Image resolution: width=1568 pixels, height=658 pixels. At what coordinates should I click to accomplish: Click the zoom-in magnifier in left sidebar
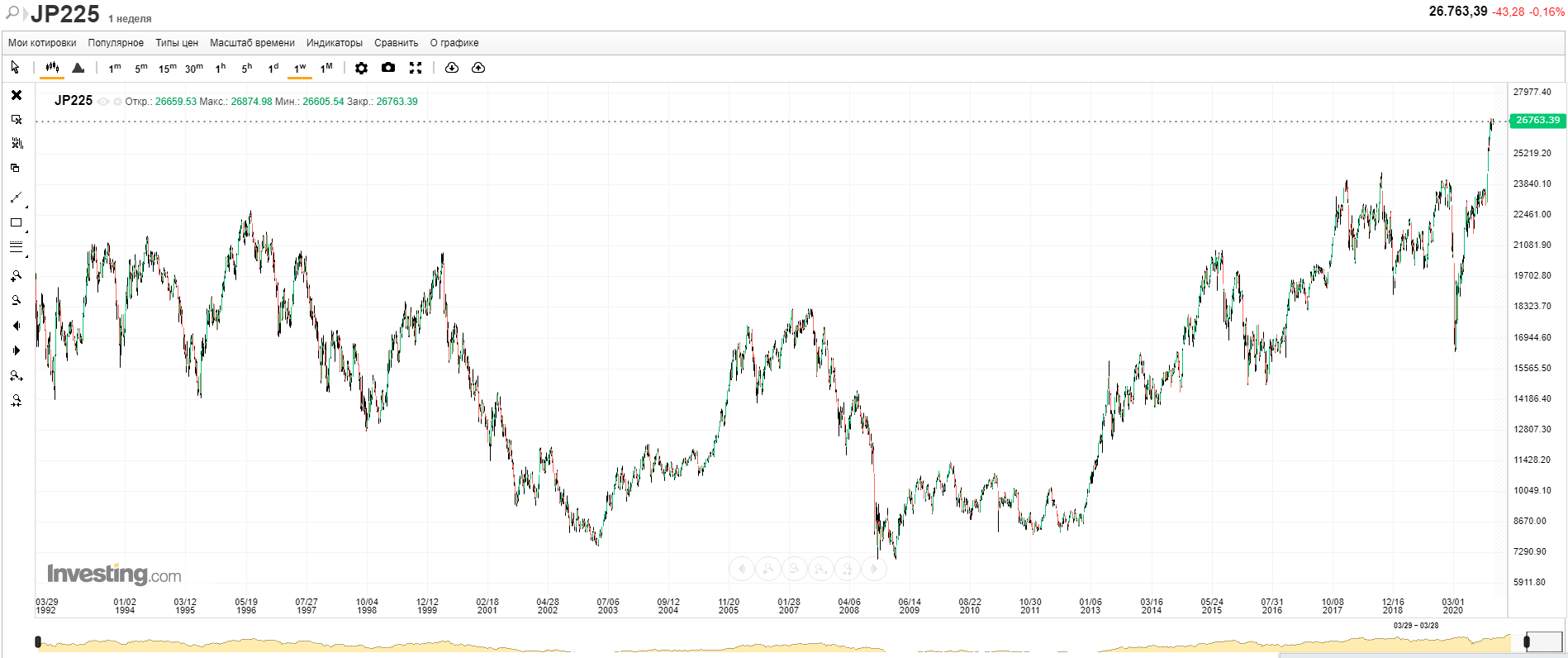click(16, 276)
